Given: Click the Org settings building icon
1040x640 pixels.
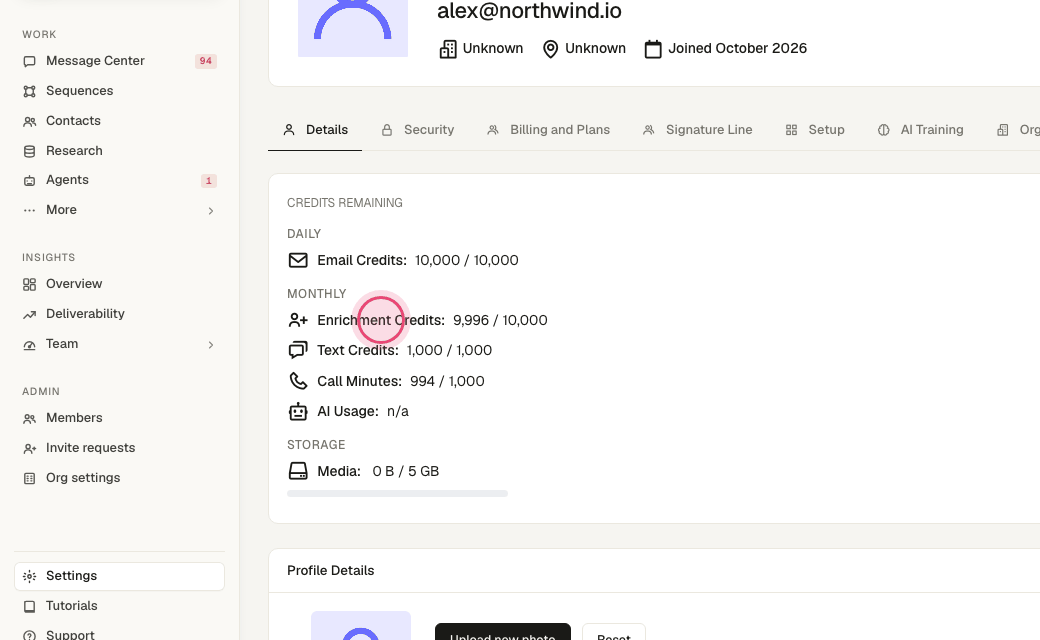Looking at the screenshot, I should (x=29, y=479).
